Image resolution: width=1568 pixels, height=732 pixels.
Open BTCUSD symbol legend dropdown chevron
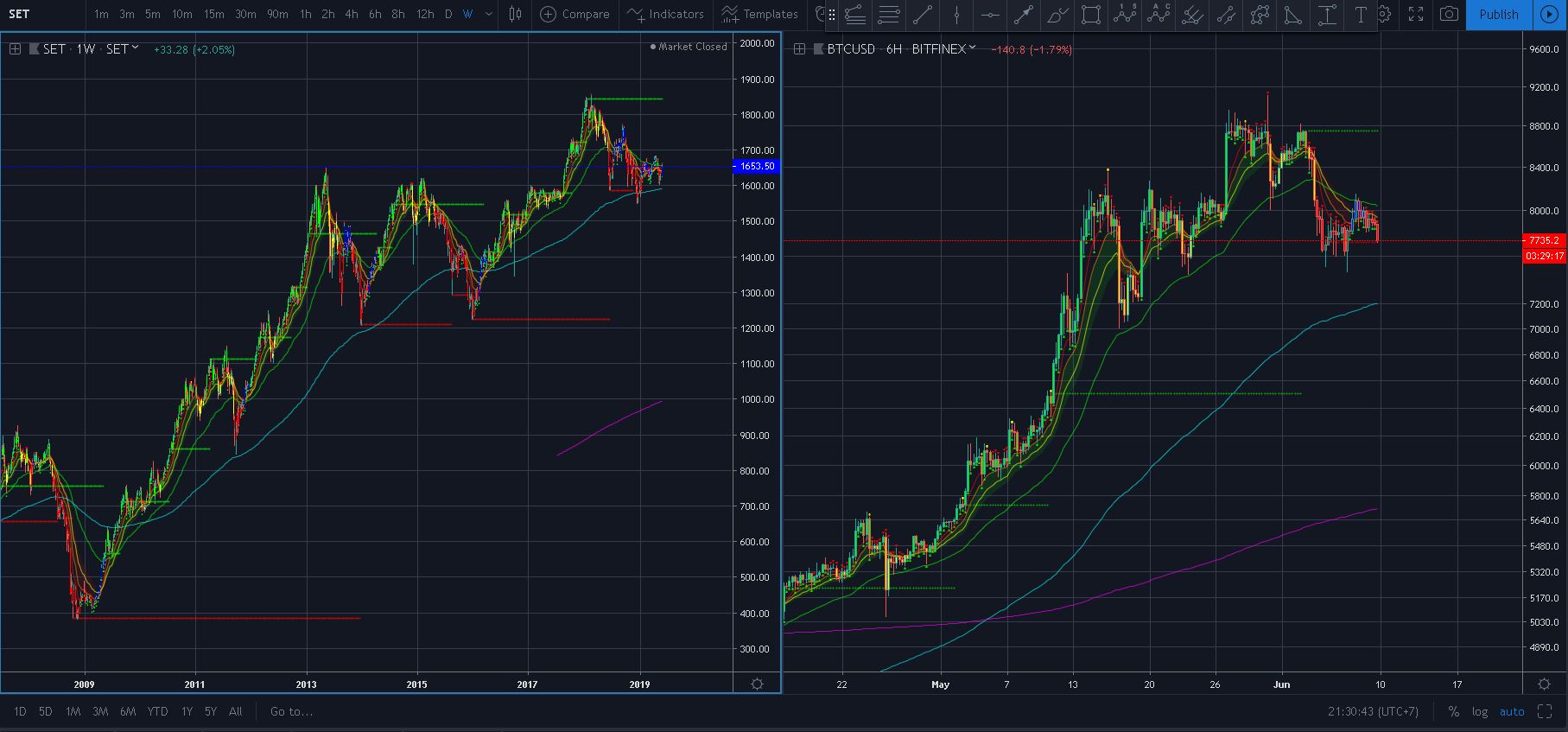coord(973,48)
